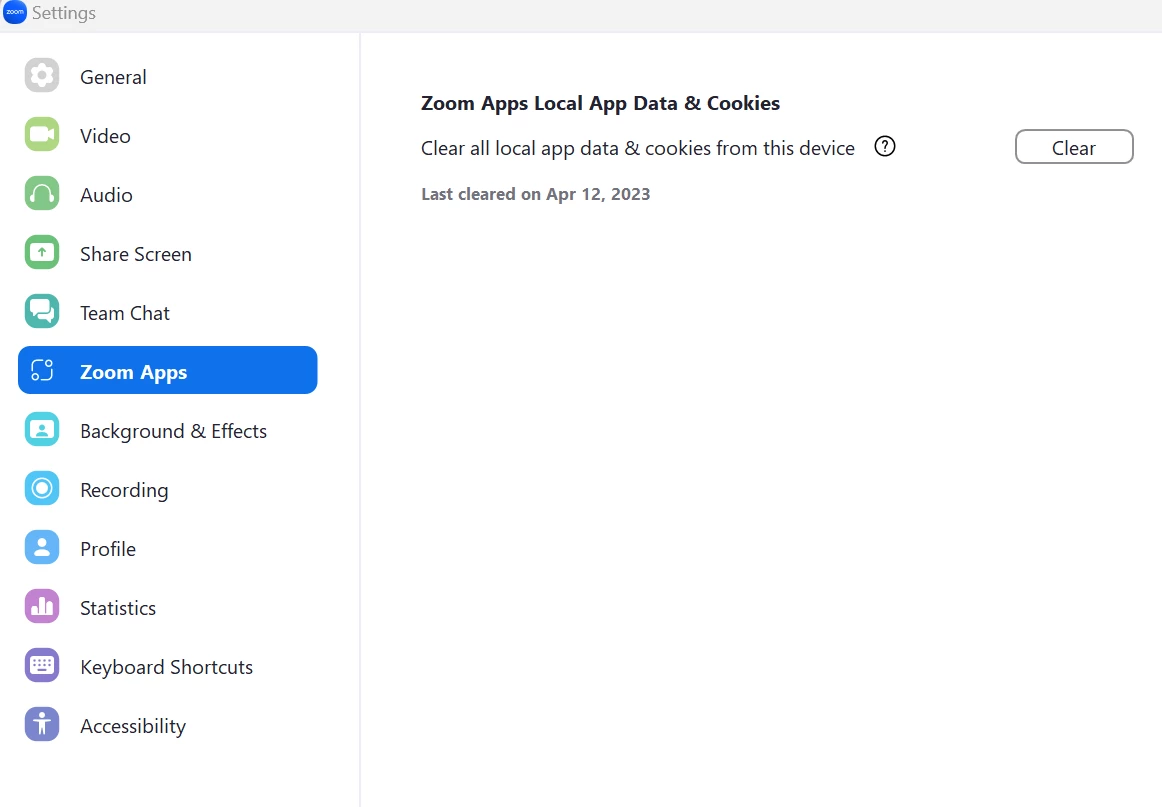The image size is (1162, 807).
Task: Open the Statistics settings section
Action: 118,608
